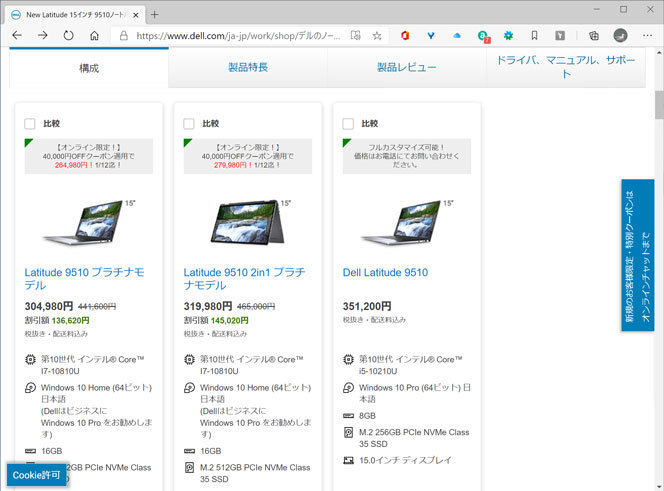Click the 割引額 145,020円 text
This screenshot has width=664, height=491.
tap(216, 321)
